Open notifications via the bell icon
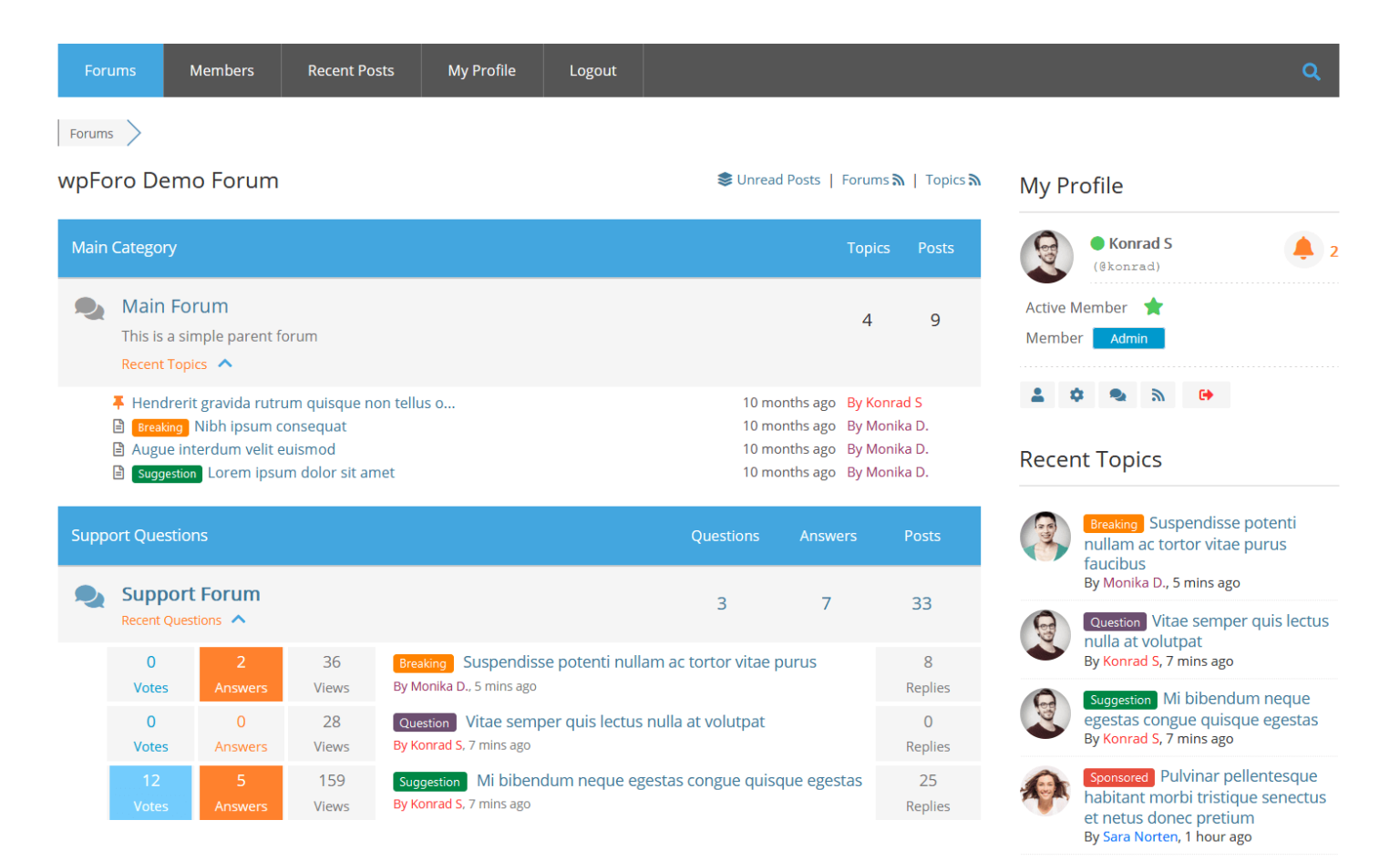 tap(1303, 248)
